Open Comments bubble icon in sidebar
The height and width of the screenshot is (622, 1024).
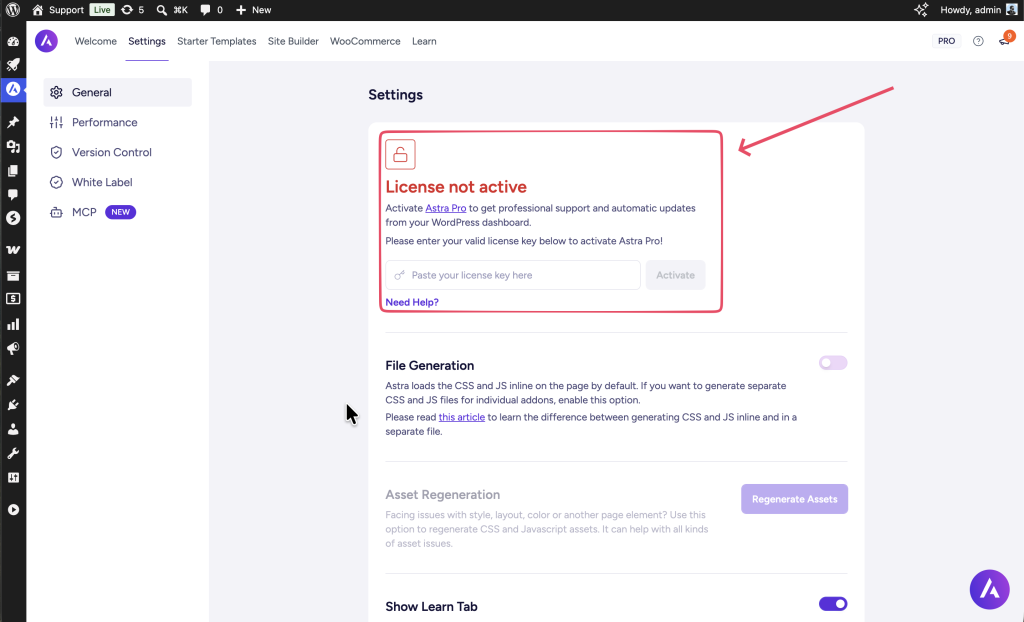pyautogui.click(x=13, y=195)
